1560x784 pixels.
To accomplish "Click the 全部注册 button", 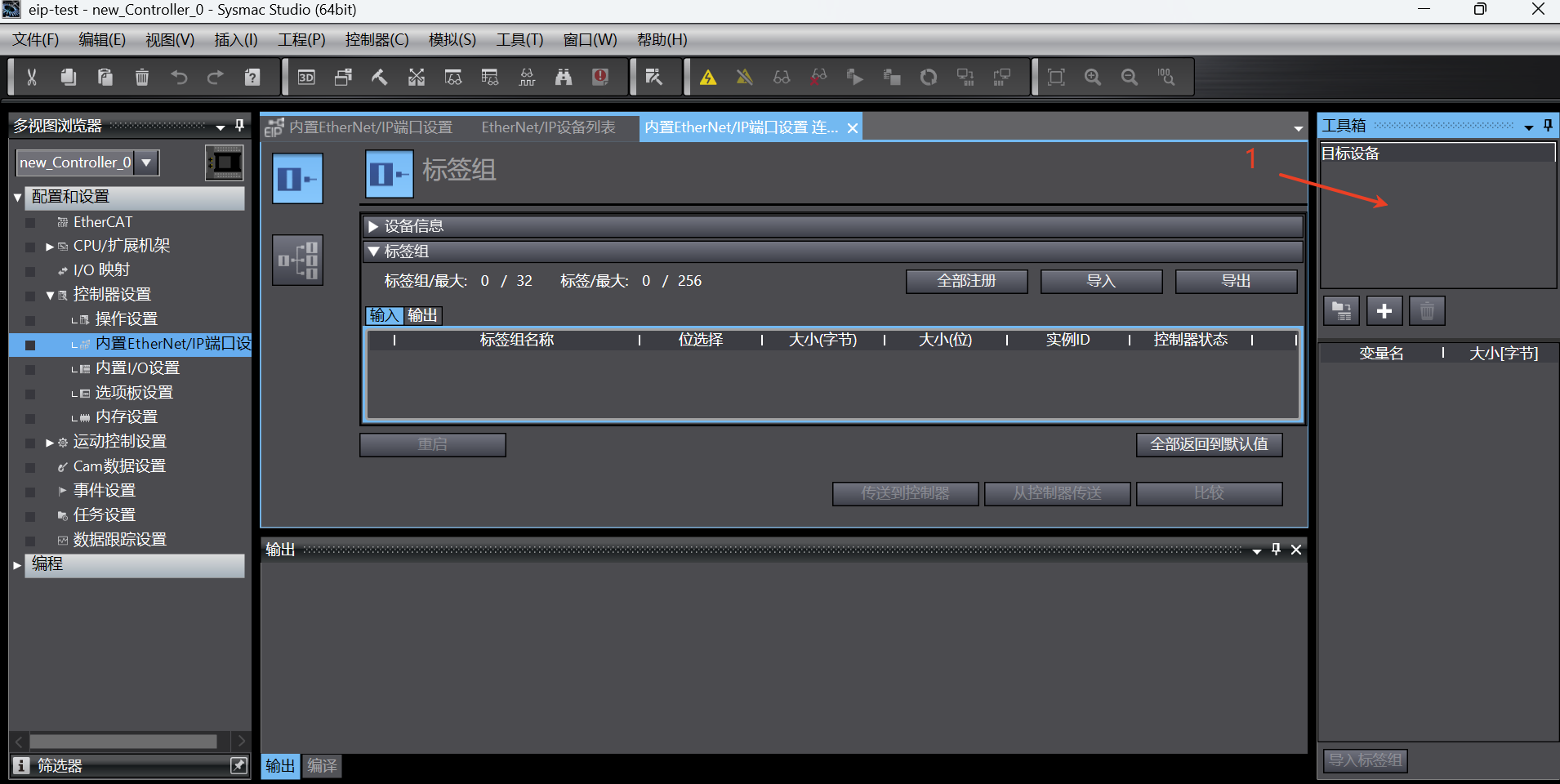I will tap(966, 281).
